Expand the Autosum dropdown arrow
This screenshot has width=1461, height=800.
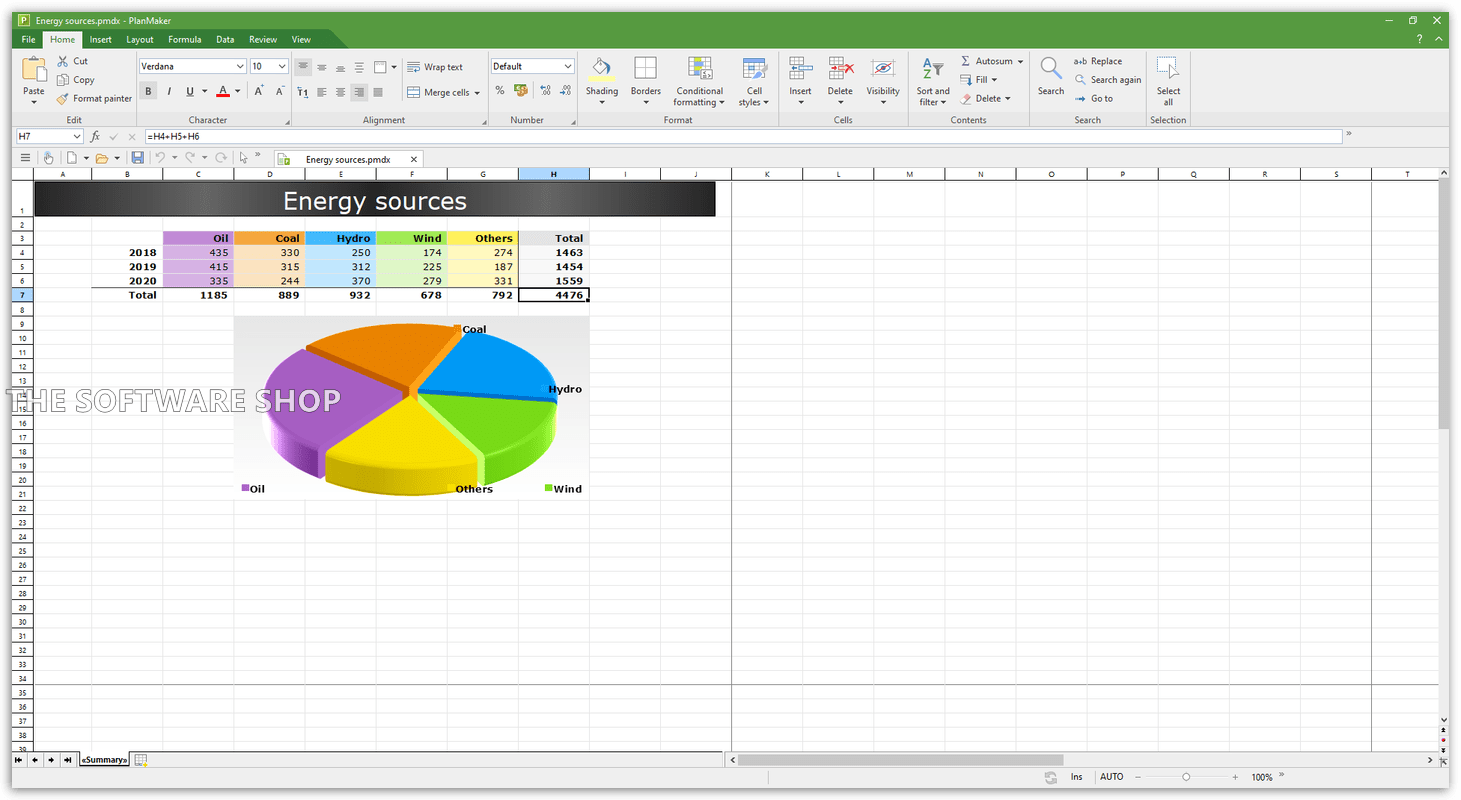pos(1020,61)
